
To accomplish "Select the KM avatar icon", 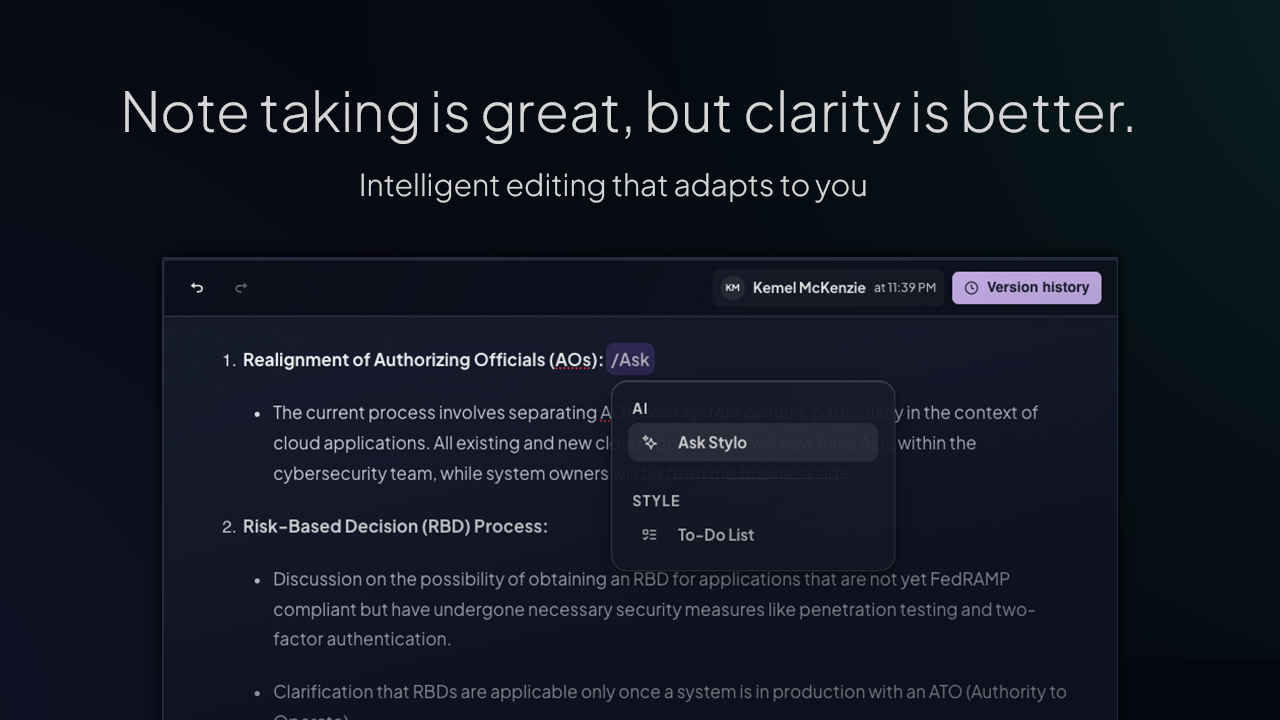I will [732, 287].
